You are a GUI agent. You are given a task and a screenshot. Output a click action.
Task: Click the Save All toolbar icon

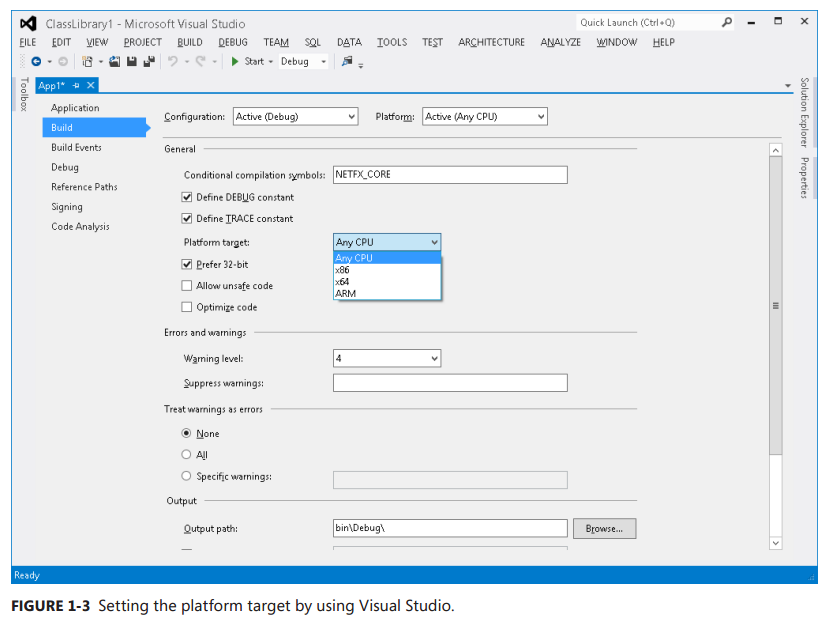pyautogui.click(x=147, y=62)
